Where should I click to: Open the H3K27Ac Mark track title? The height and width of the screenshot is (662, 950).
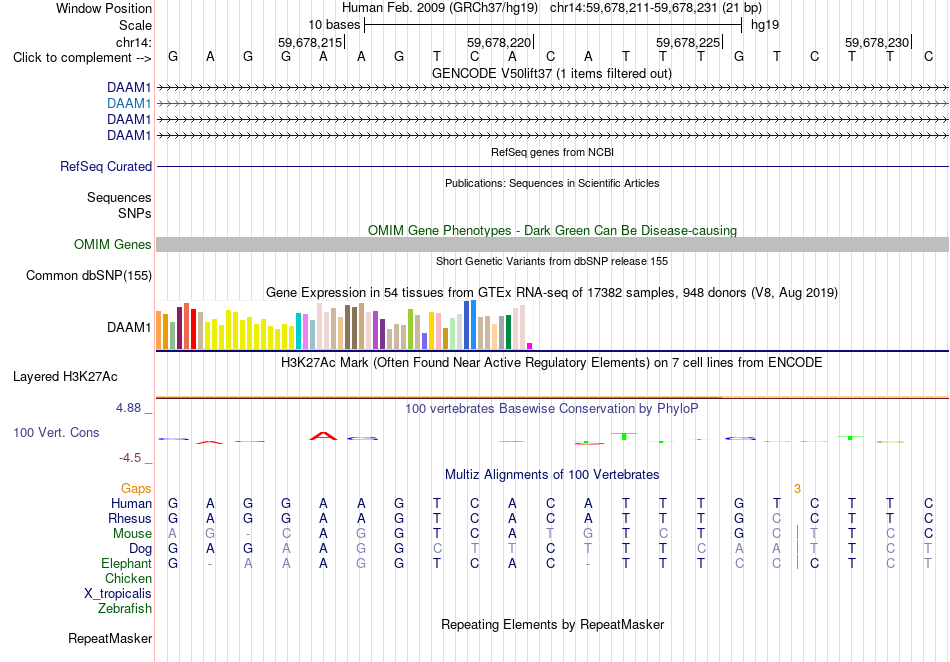(552, 363)
